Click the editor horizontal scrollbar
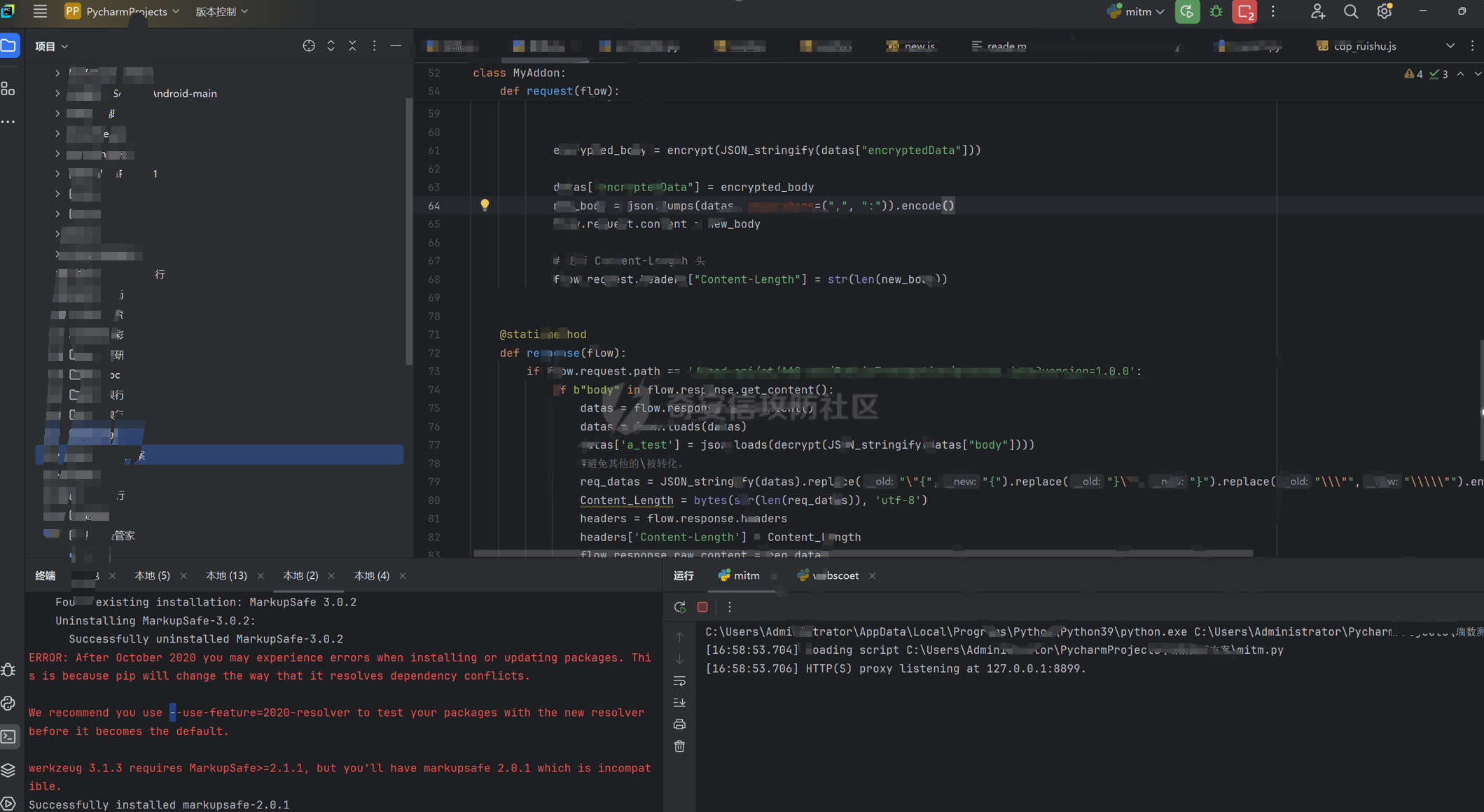This screenshot has width=1484, height=812. 863,554
